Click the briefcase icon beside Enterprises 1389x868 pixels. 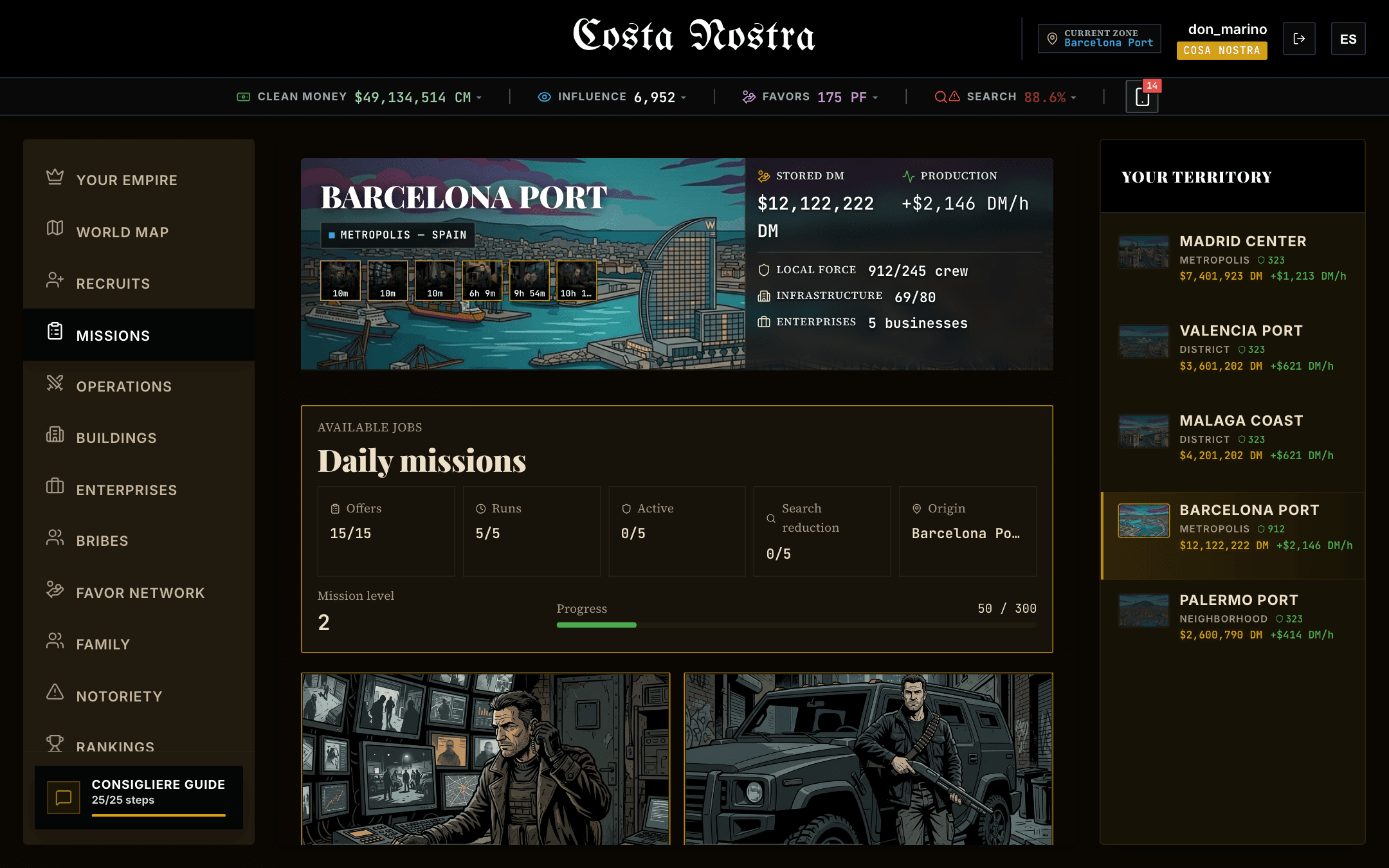point(55,486)
